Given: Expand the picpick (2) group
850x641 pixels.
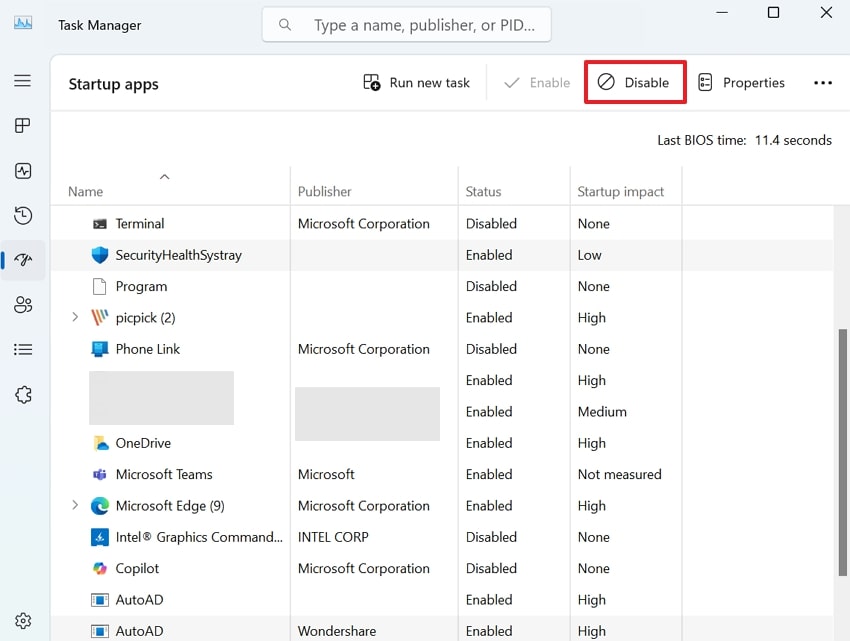Looking at the screenshot, I should 75,317.
